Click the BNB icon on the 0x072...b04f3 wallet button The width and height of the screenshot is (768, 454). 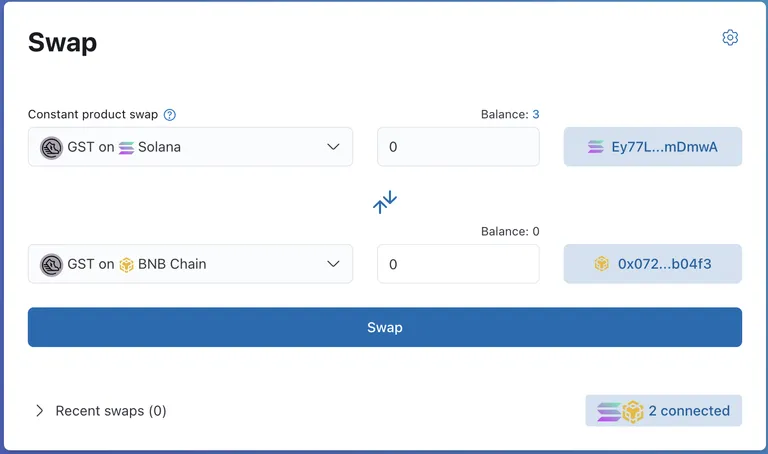click(x=601, y=264)
